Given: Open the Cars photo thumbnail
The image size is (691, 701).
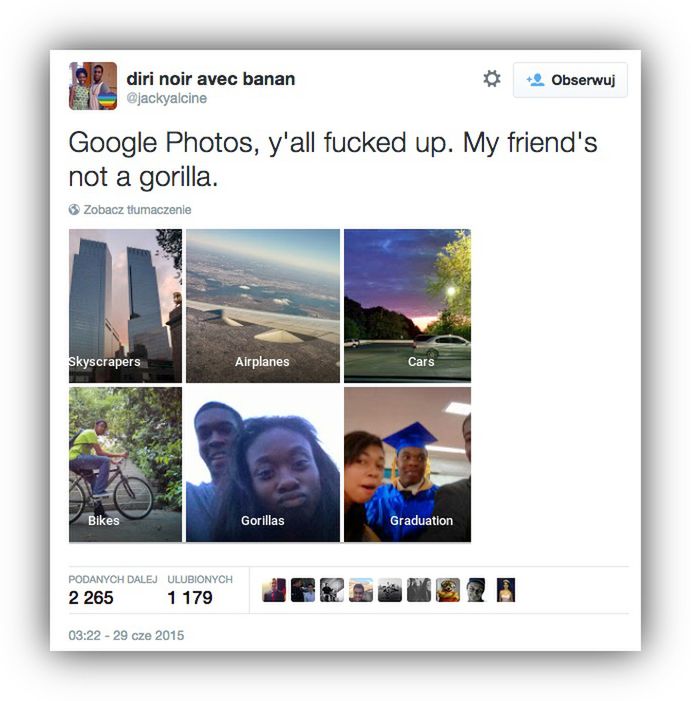Looking at the screenshot, I should (x=407, y=306).
